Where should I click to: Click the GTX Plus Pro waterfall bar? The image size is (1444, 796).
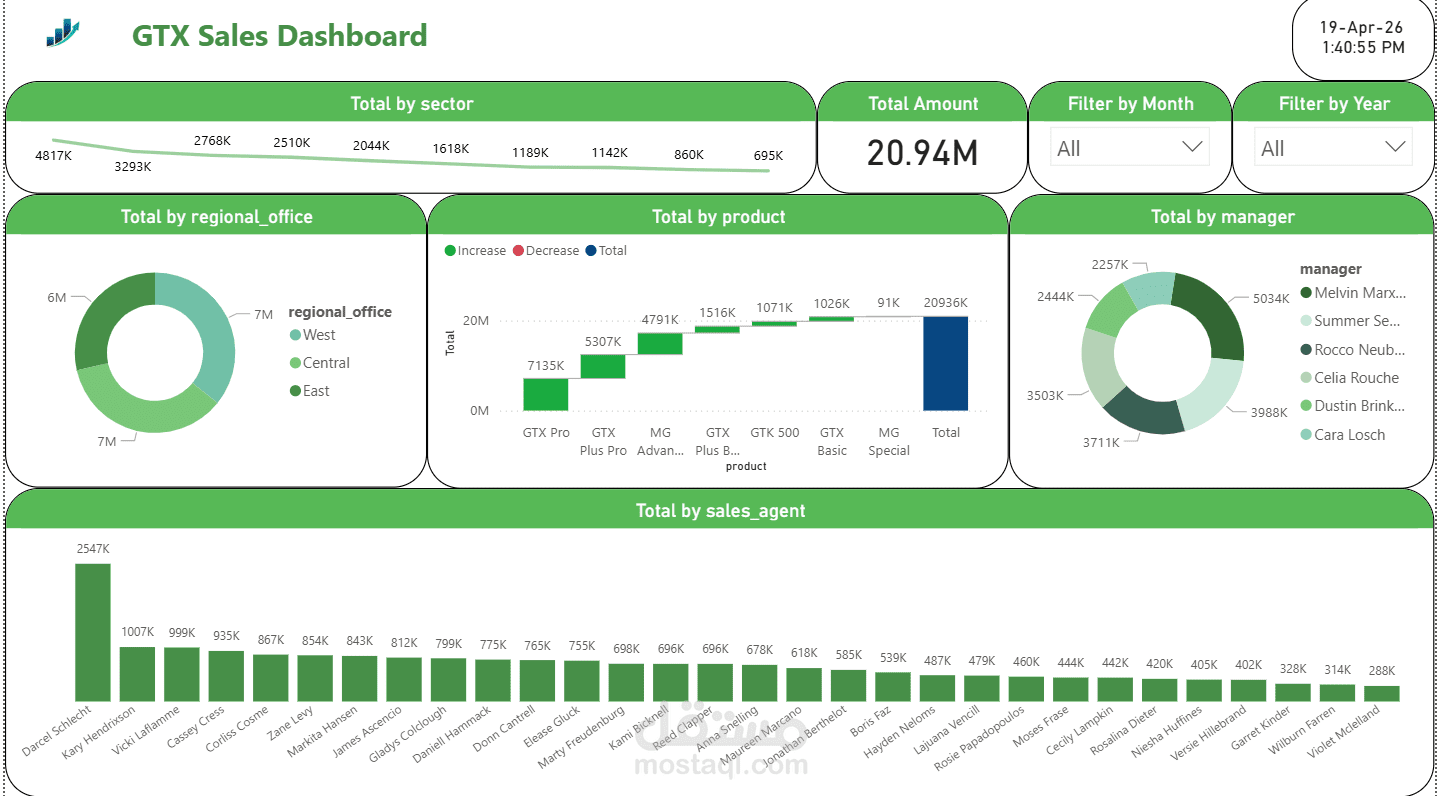pyautogui.click(x=603, y=366)
